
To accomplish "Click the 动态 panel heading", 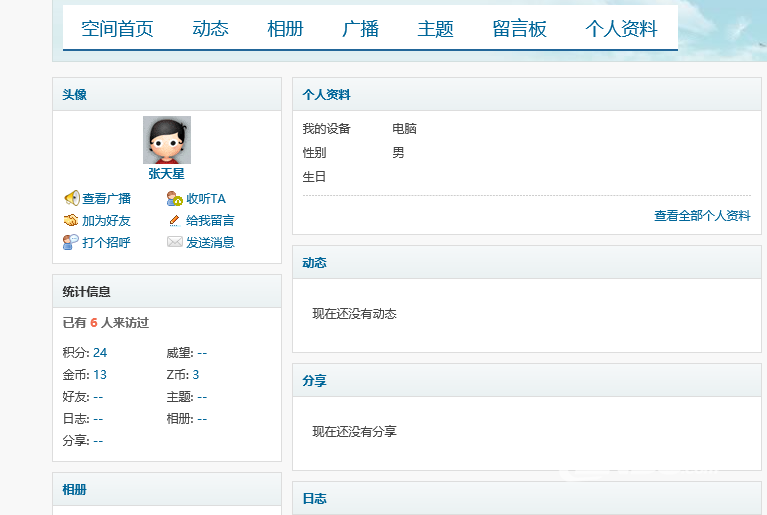I will point(314,263).
